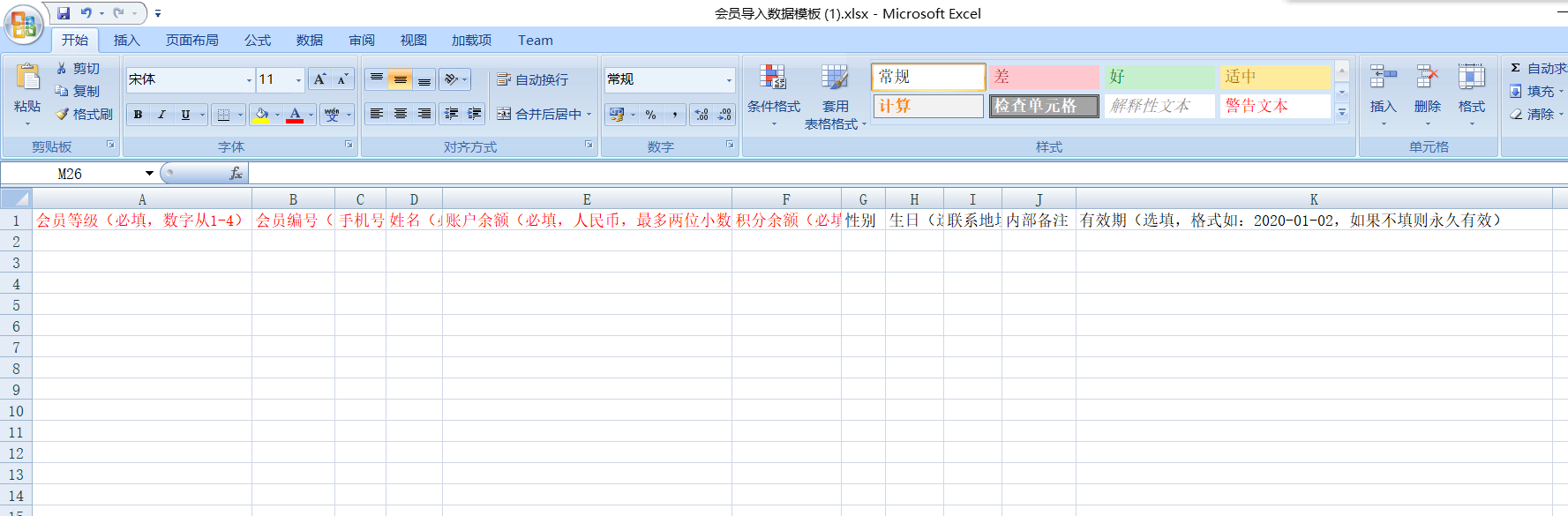
Task: Switch to the 数据 ribbon tab
Action: point(310,40)
